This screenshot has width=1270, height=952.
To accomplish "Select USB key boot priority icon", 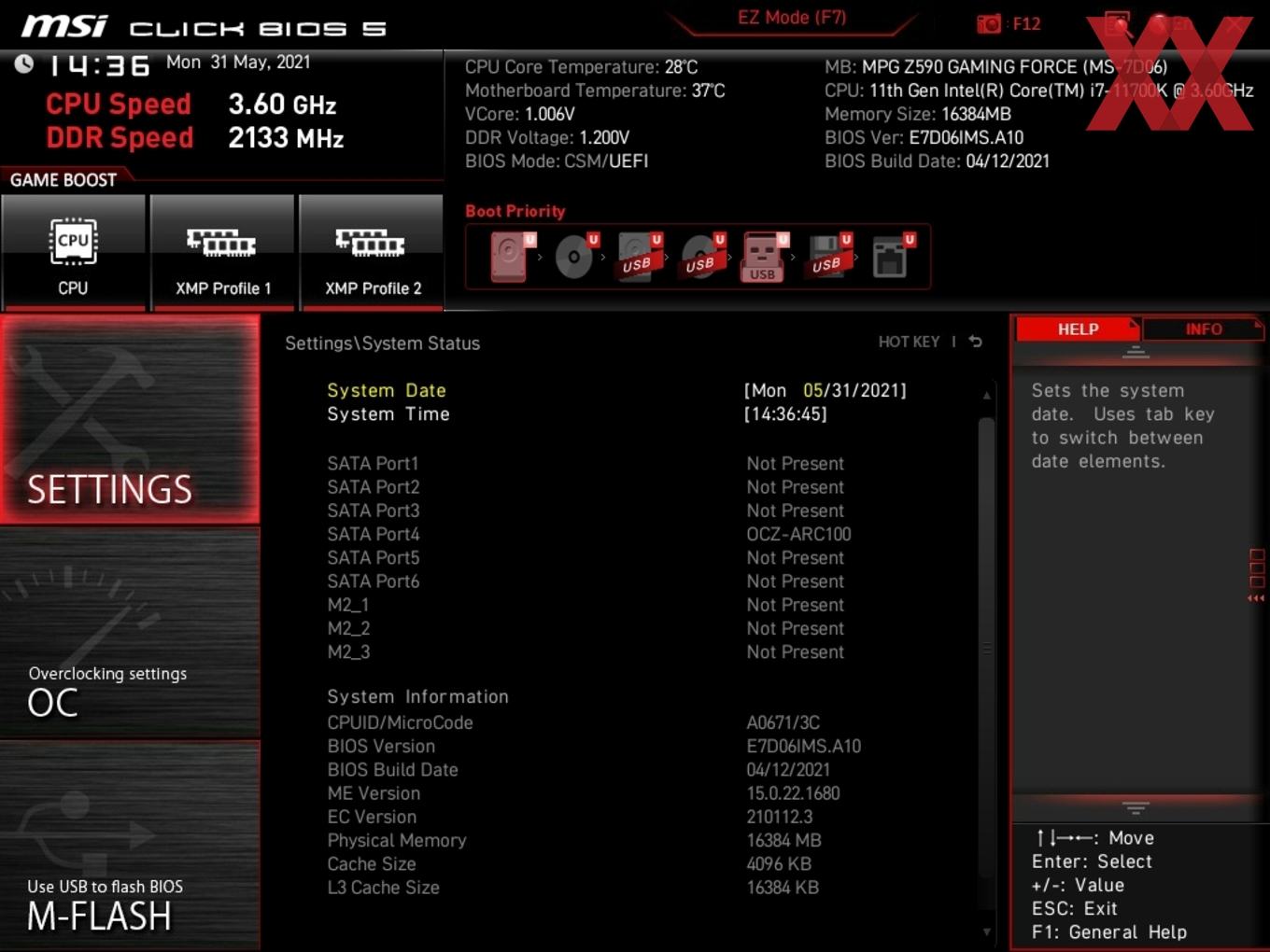I will click(x=765, y=257).
